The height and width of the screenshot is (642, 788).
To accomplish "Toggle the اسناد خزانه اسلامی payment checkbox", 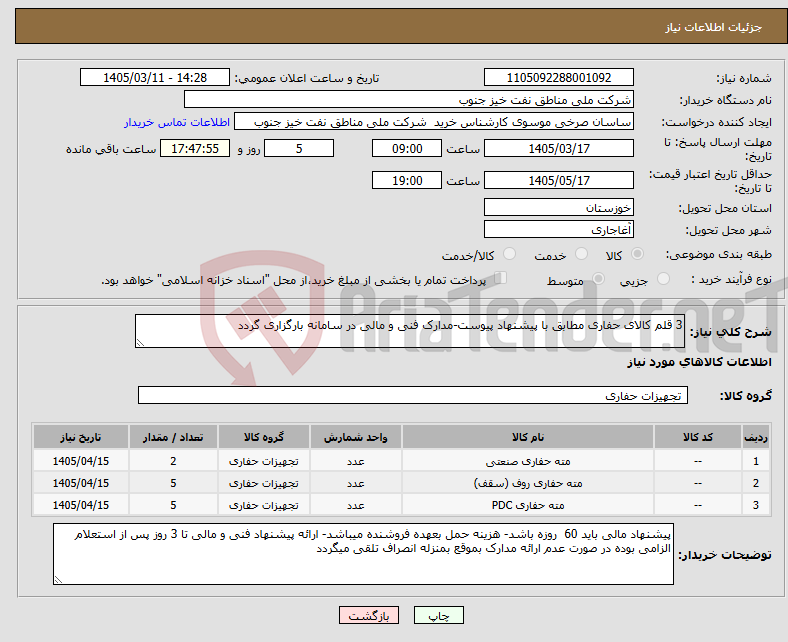I will click(x=500, y=278).
